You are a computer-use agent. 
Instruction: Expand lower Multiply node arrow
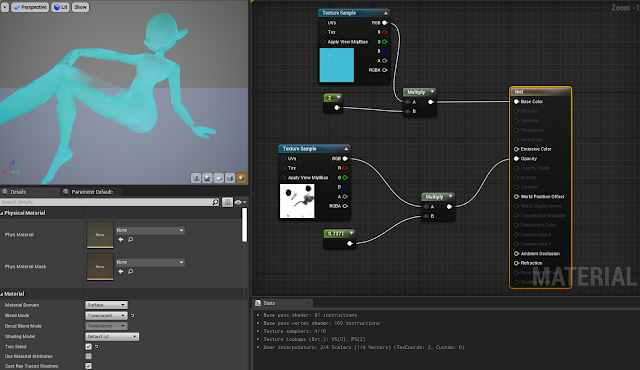coord(451,197)
